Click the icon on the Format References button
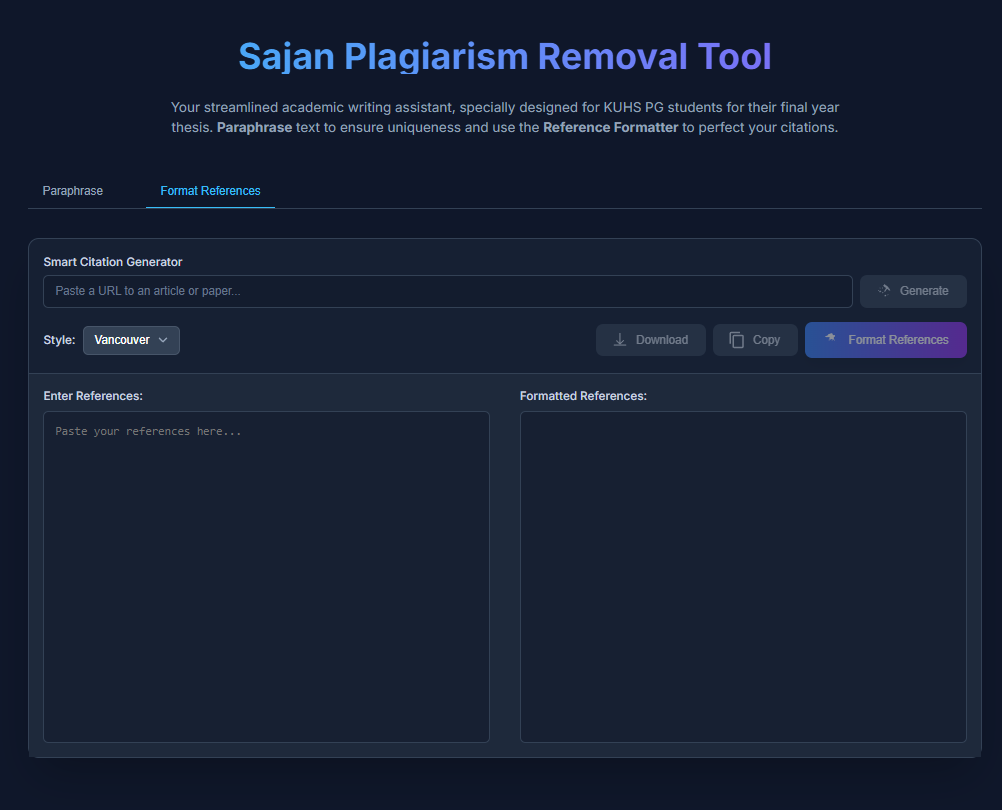 pyautogui.click(x=830, y=339)
